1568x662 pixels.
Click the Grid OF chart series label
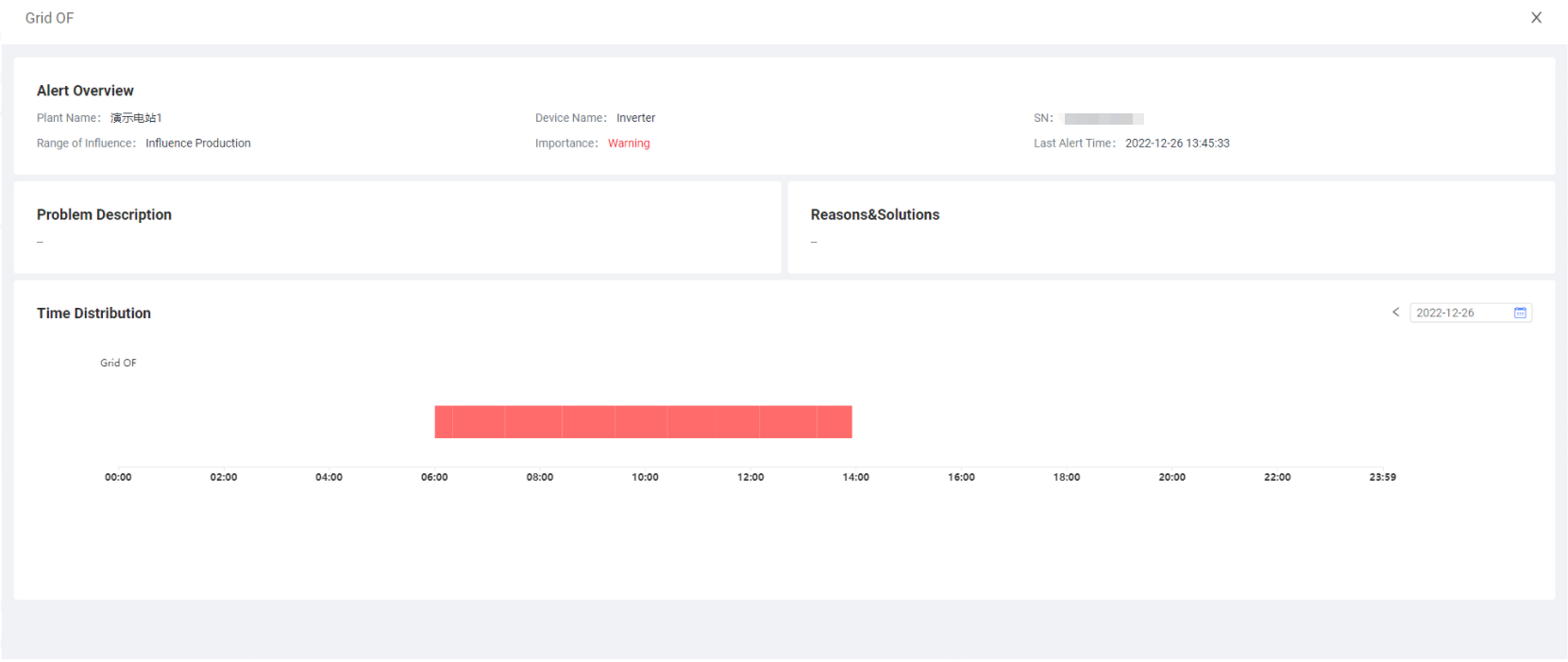click(x=118, y=363)
